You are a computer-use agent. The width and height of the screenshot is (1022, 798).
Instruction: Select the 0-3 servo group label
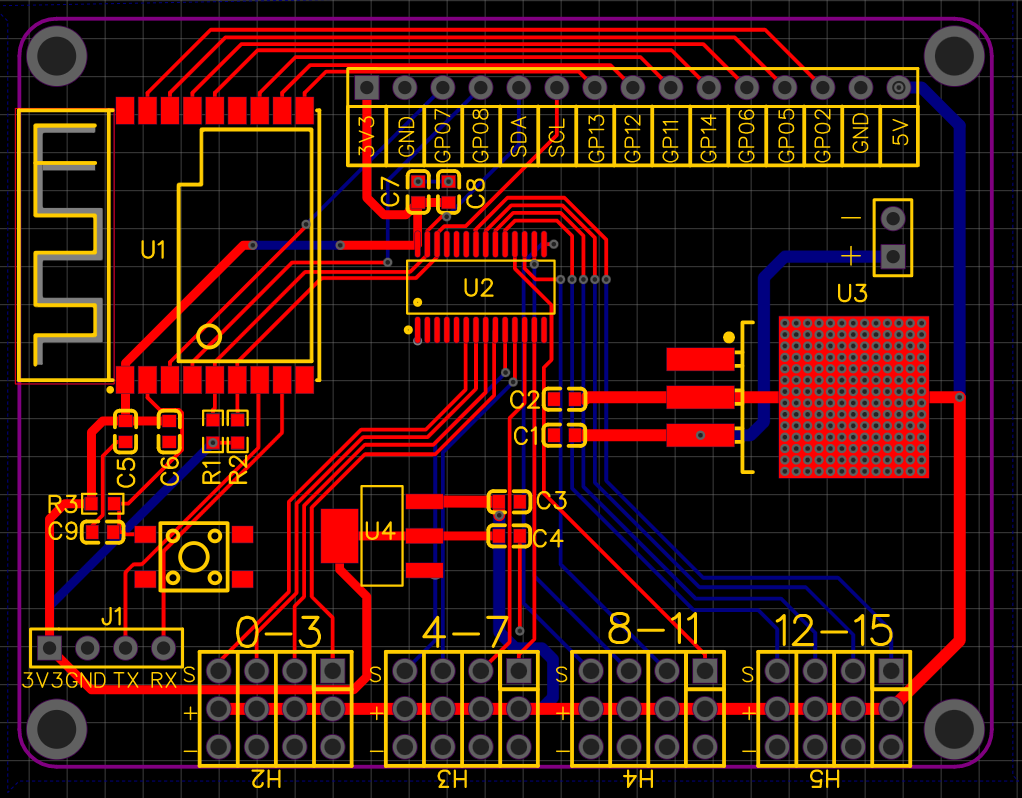click(x=278, y=632)
